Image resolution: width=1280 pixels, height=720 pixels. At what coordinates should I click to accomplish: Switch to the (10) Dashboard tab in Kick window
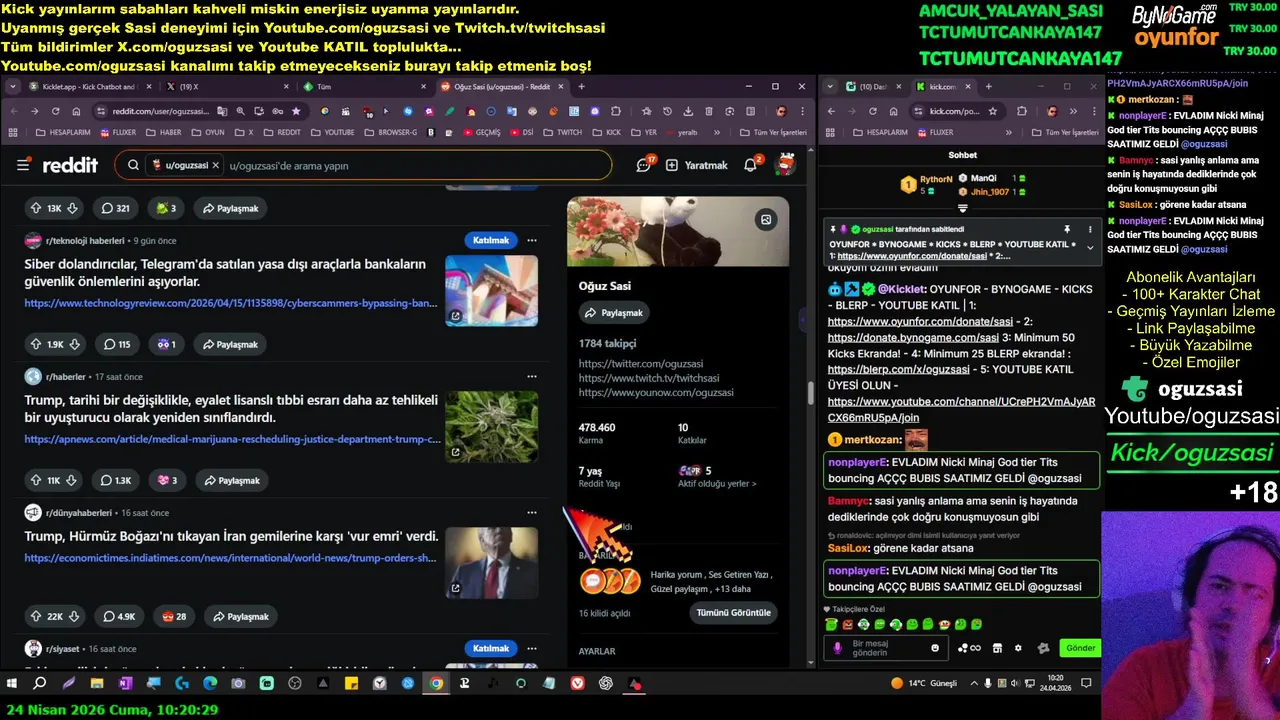click(x=873, y=87)
